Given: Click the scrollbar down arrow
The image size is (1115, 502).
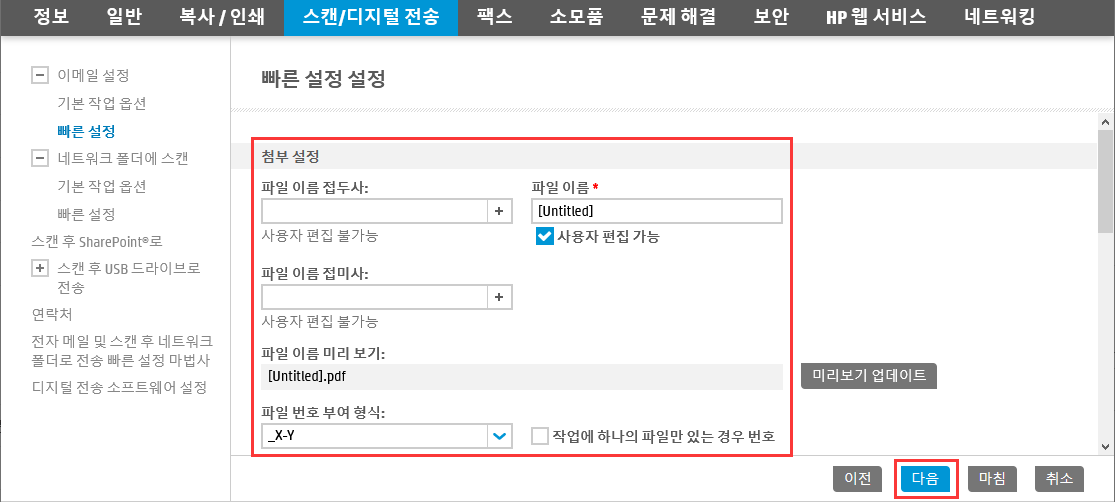Looking at the screenshot, I should click(1106, 446).
